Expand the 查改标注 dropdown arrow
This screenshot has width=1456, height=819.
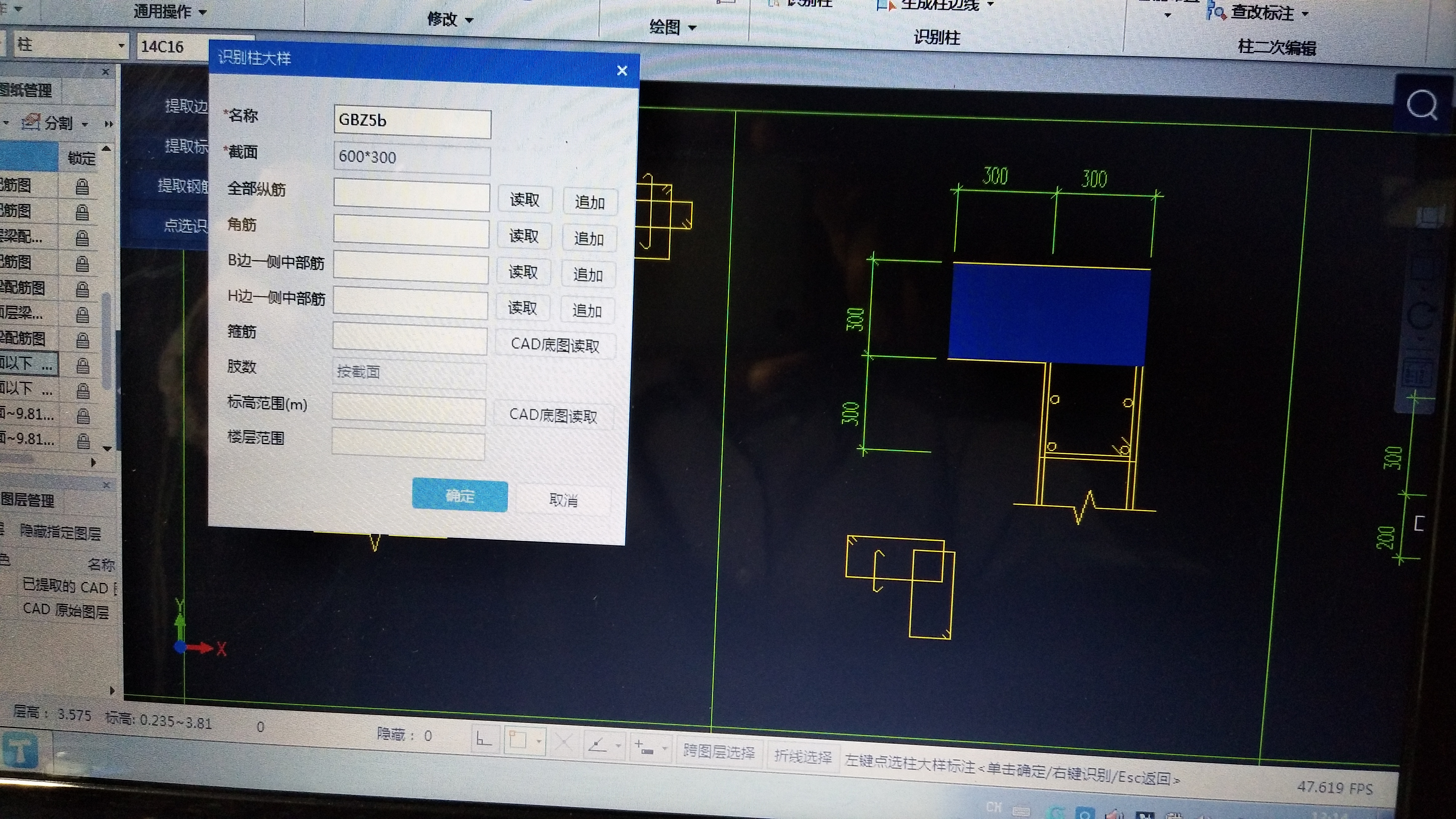tap(1305, 14)
